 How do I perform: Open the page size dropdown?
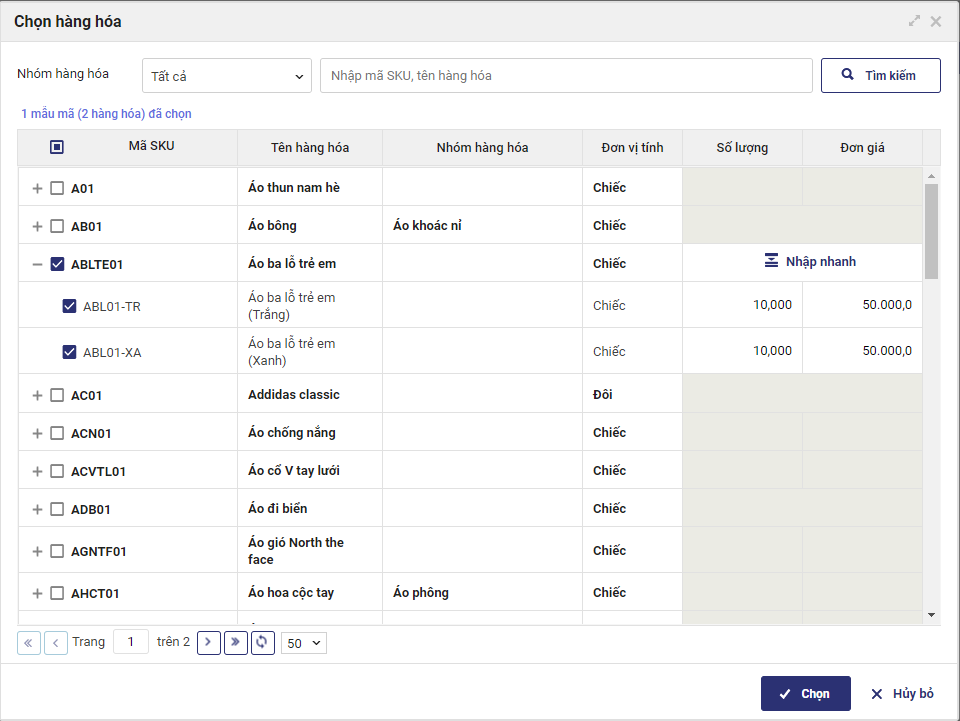pyautogui.click(x=304, y=643)
